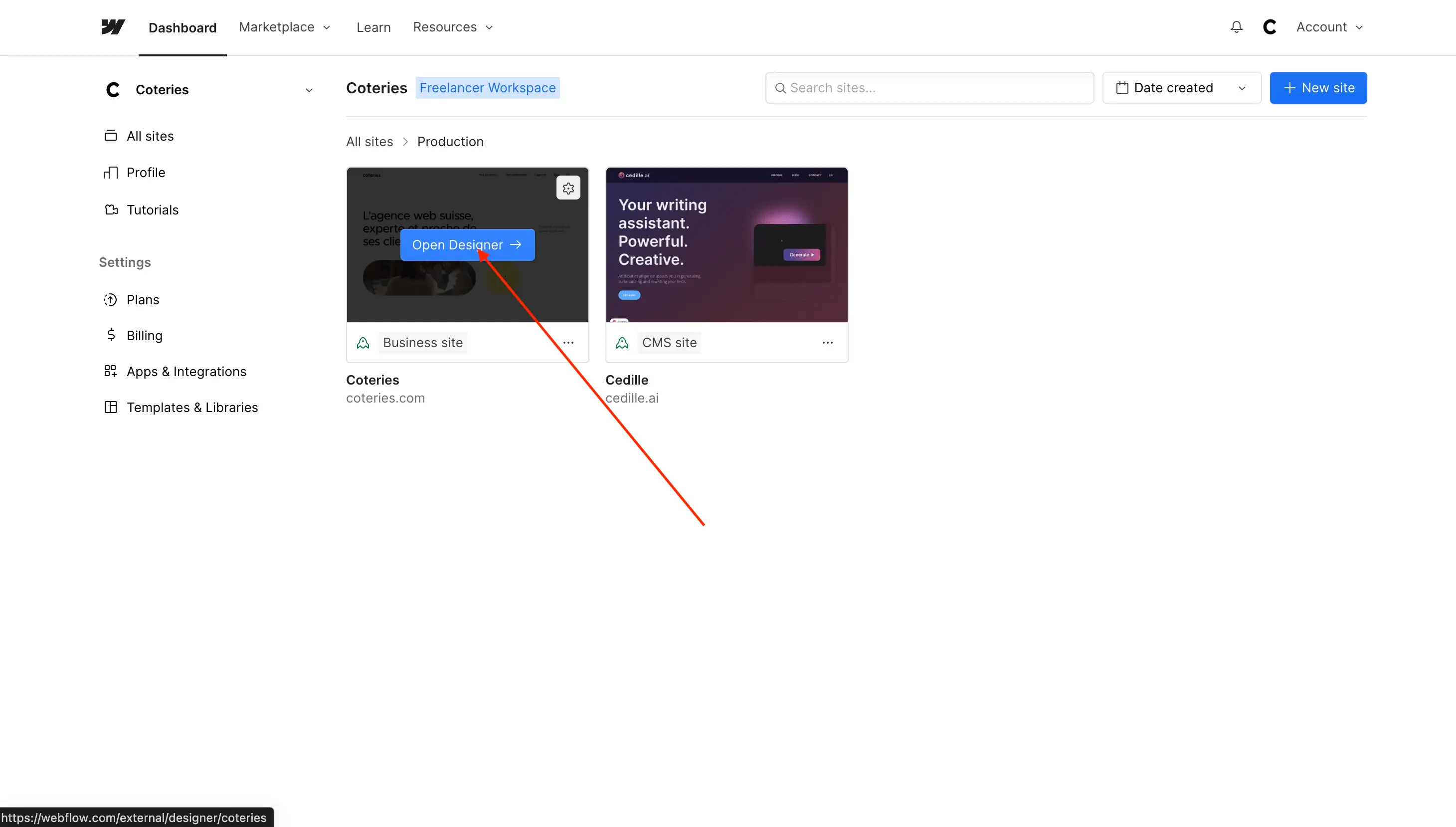Image resolution: width=1456 pixels, height=827 pixels.
Task: Open the notifications bell
Action: [1236, 27]
